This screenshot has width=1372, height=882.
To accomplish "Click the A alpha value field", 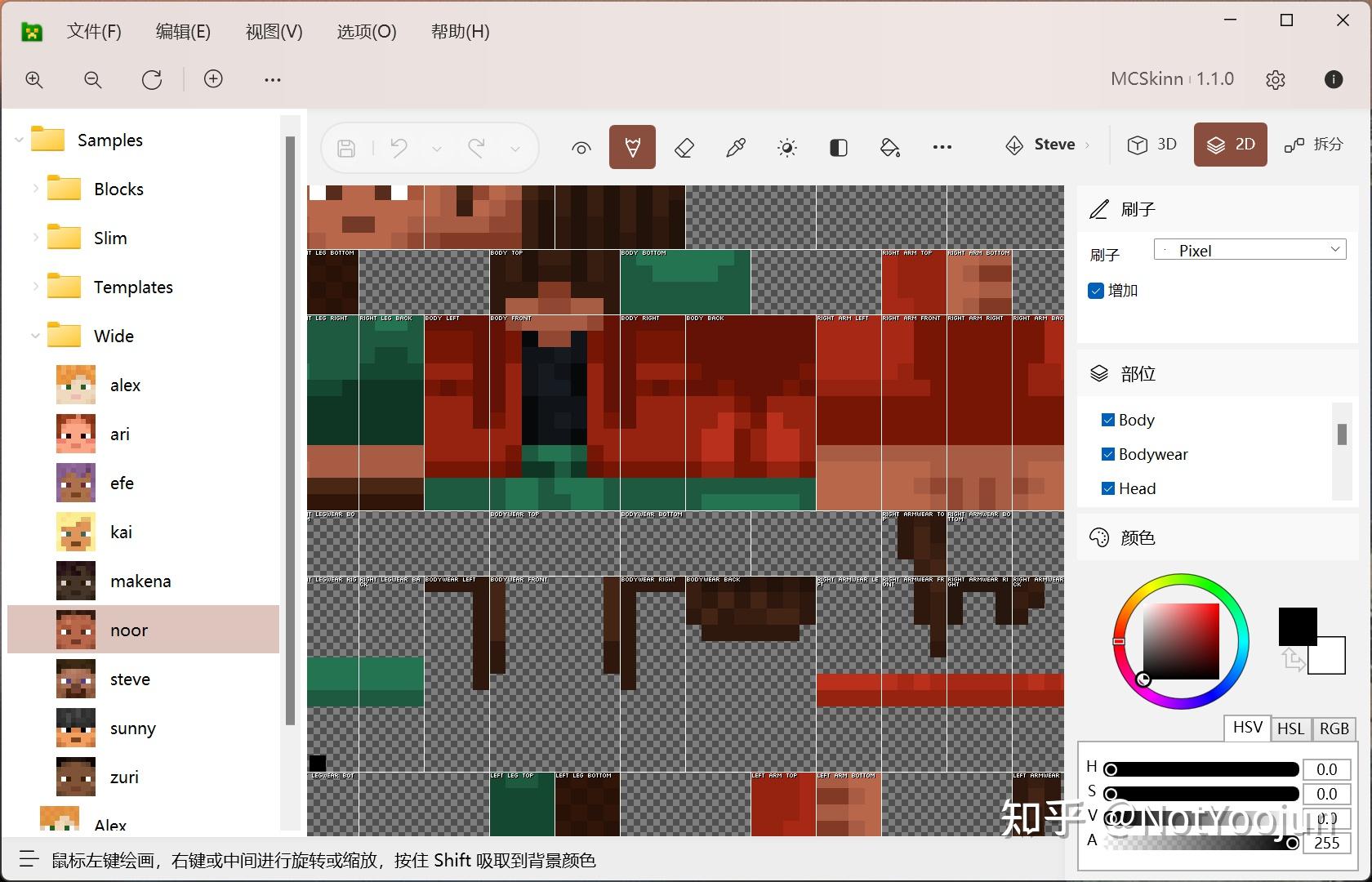I will click(1327, 843).
